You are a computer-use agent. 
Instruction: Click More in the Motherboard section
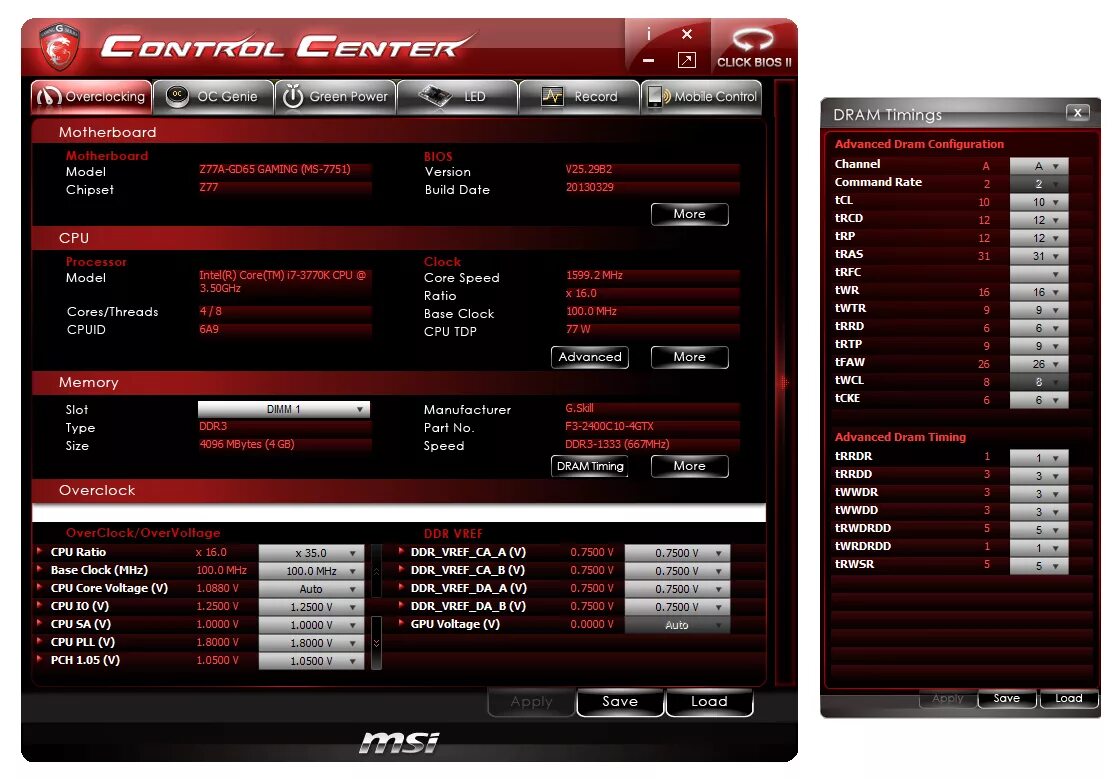coord(690,214)
